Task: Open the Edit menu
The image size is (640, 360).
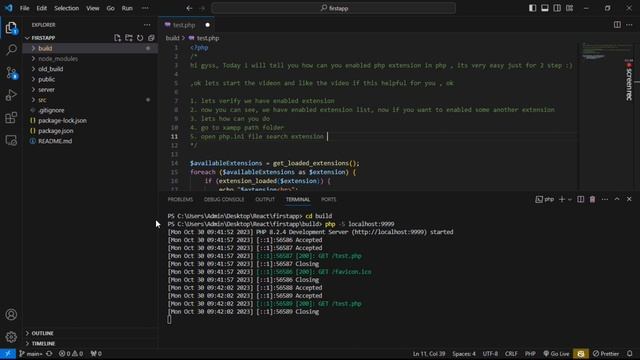Action: tap(42, 8)
